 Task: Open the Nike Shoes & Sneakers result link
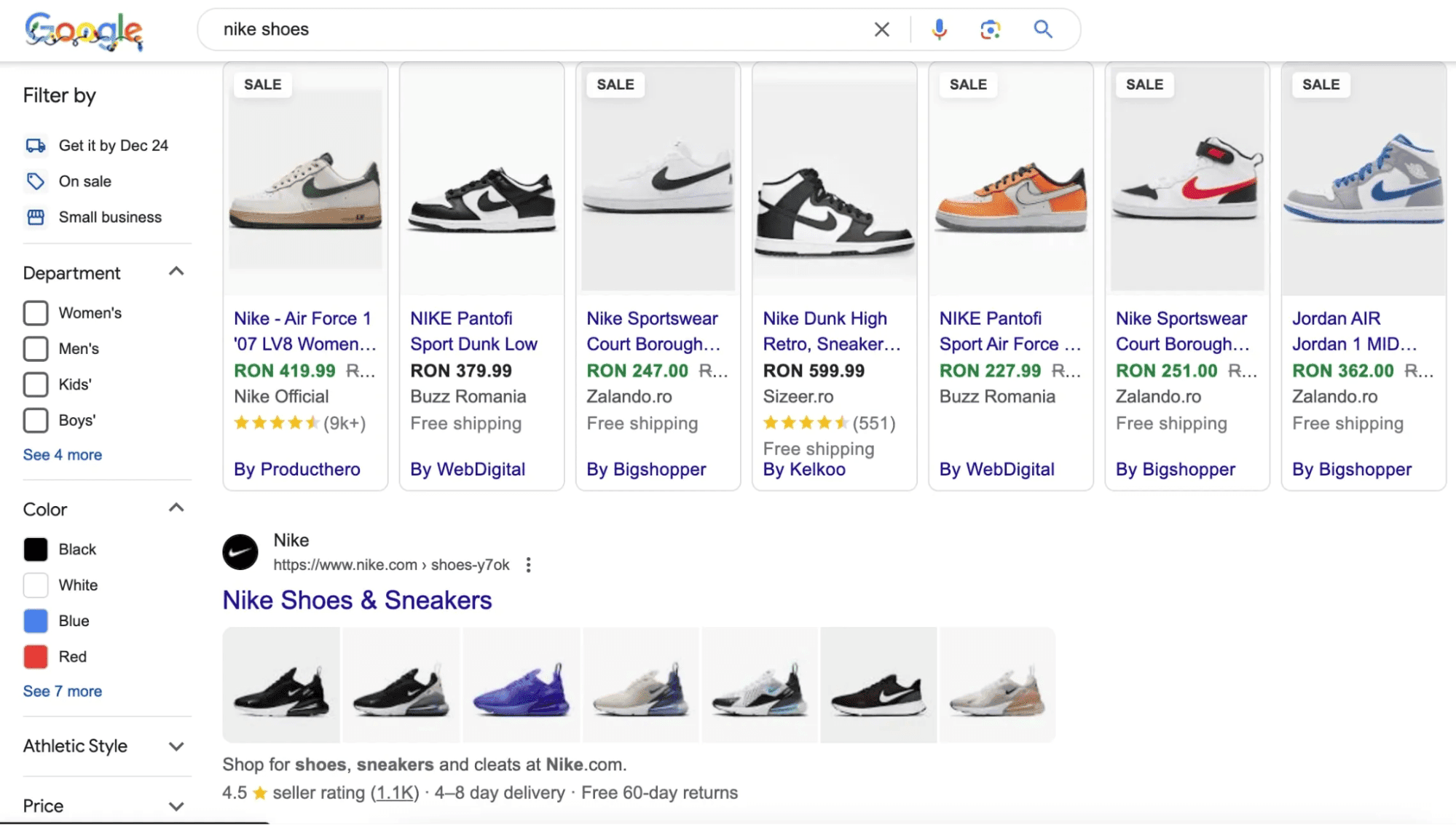(357, 600)
